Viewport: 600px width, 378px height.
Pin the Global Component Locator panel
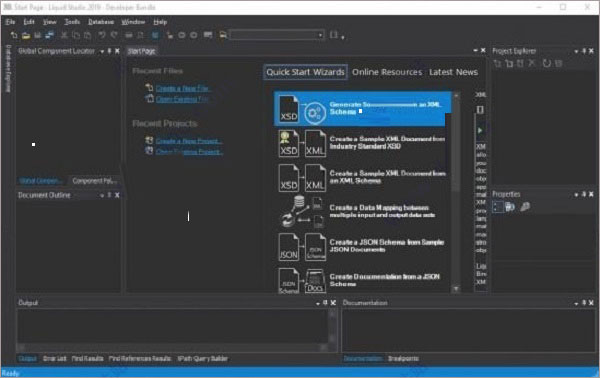point(109,51)
